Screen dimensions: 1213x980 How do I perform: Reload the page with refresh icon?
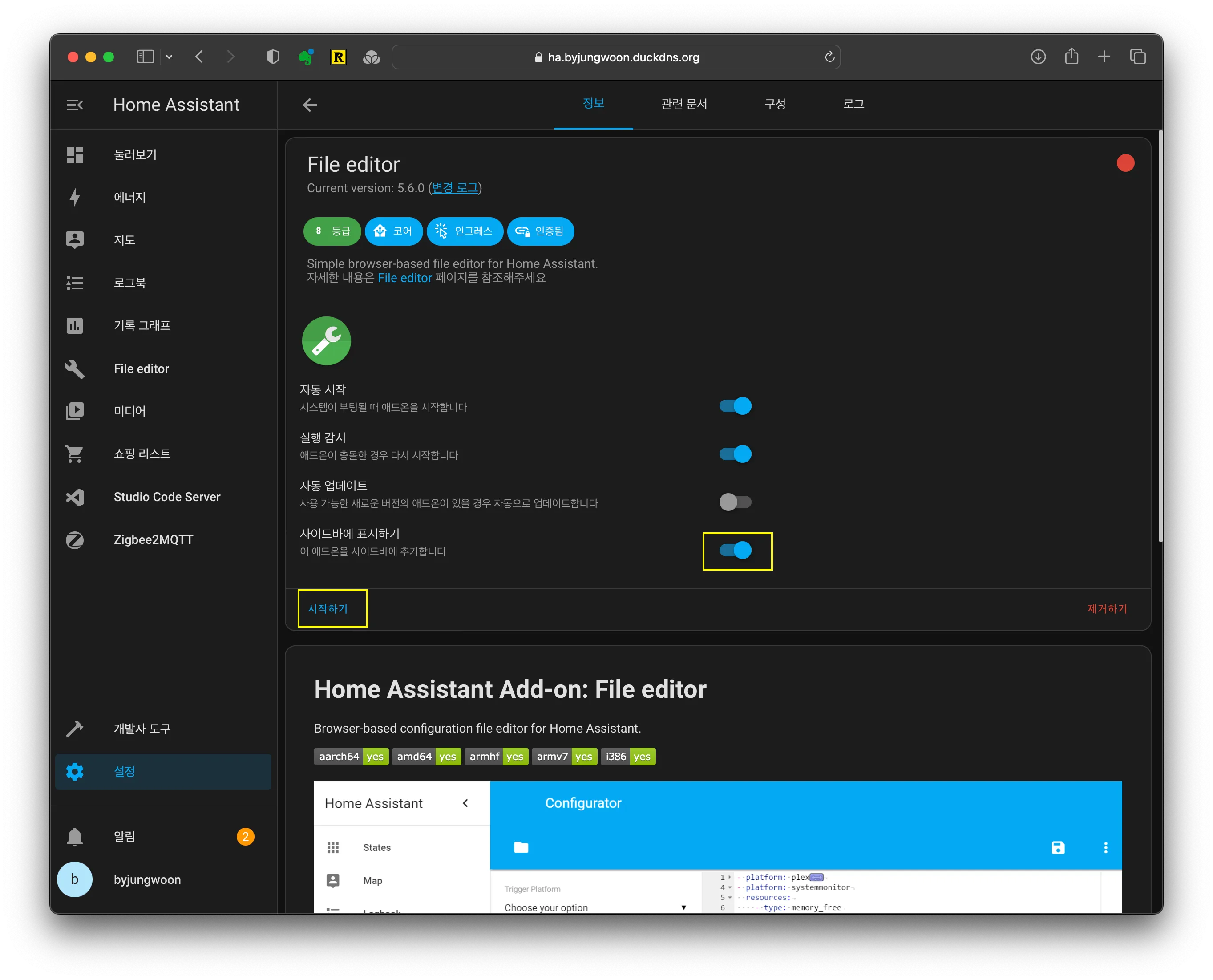[x=829, y=57]
